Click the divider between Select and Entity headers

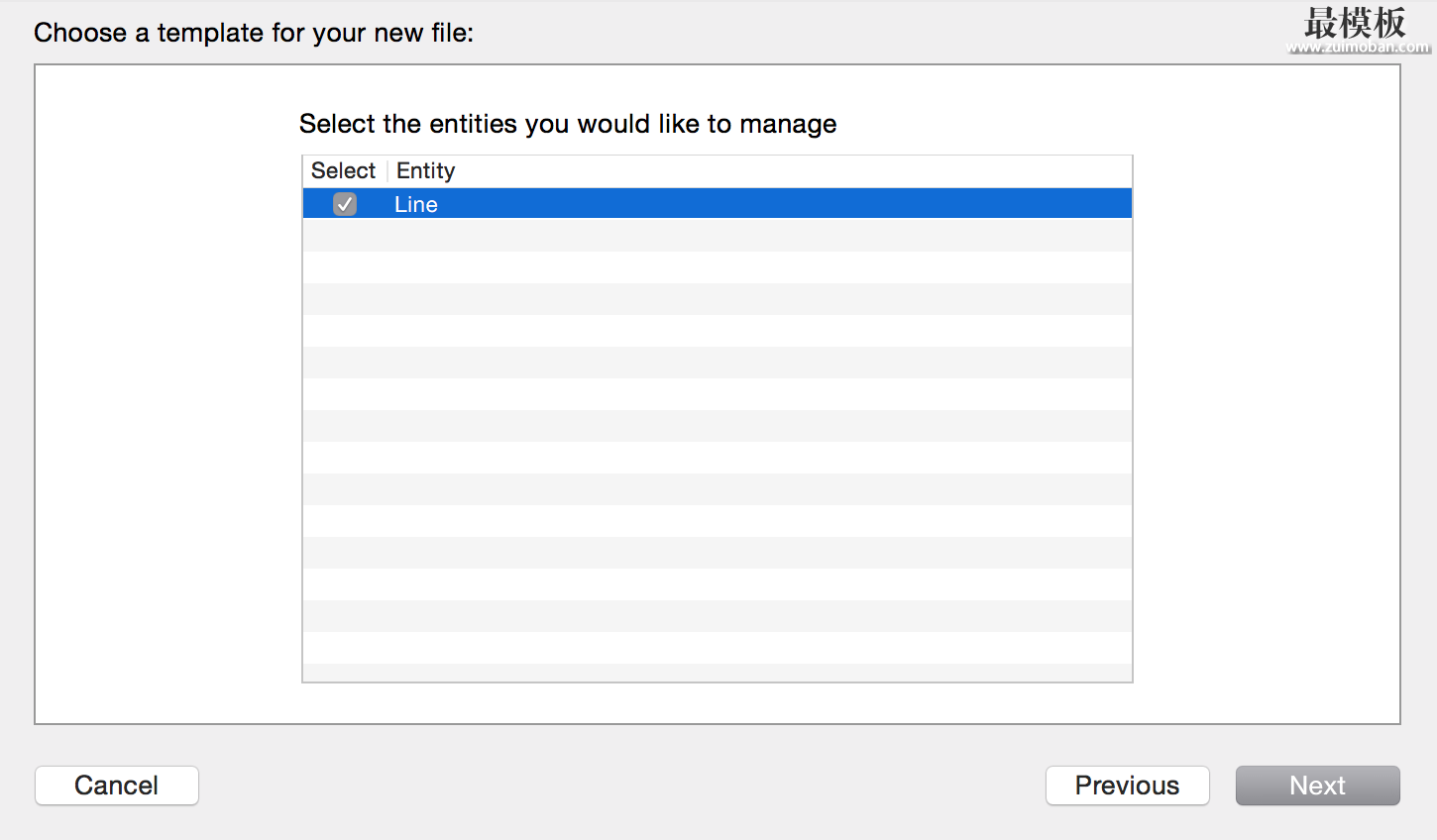pos(387,170)
